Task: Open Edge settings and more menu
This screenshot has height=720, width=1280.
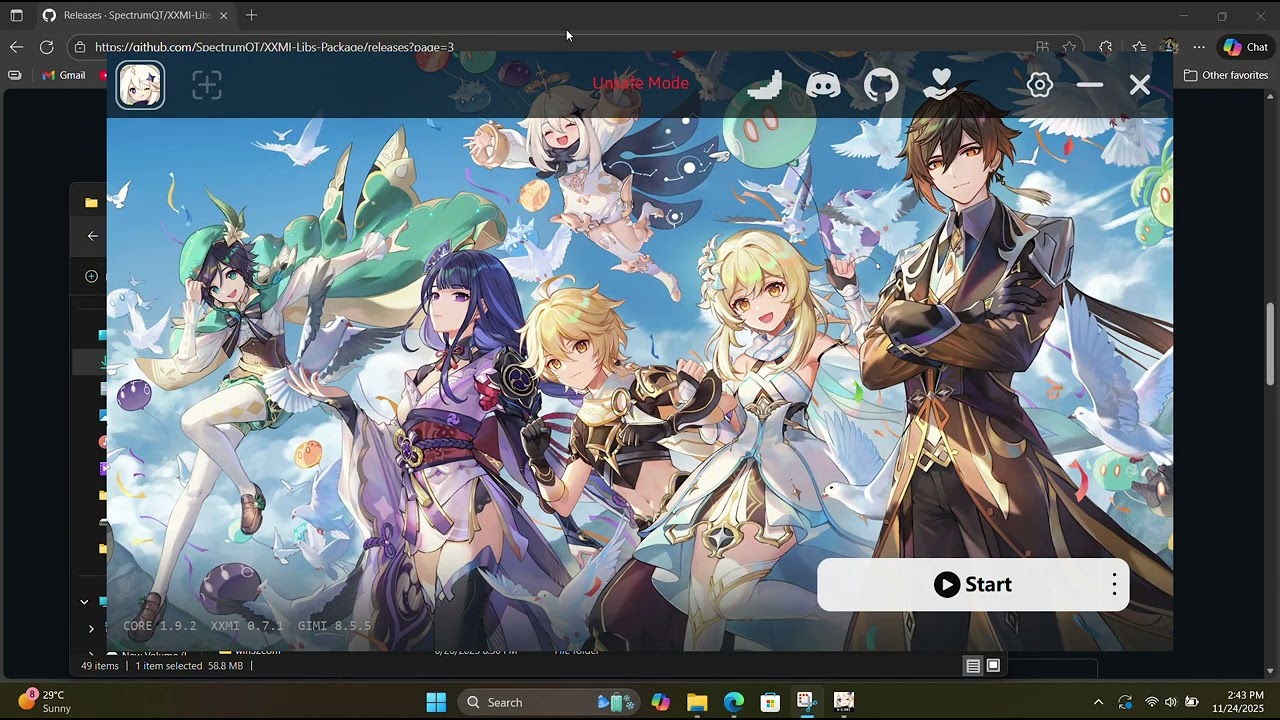Action: 1199,47
